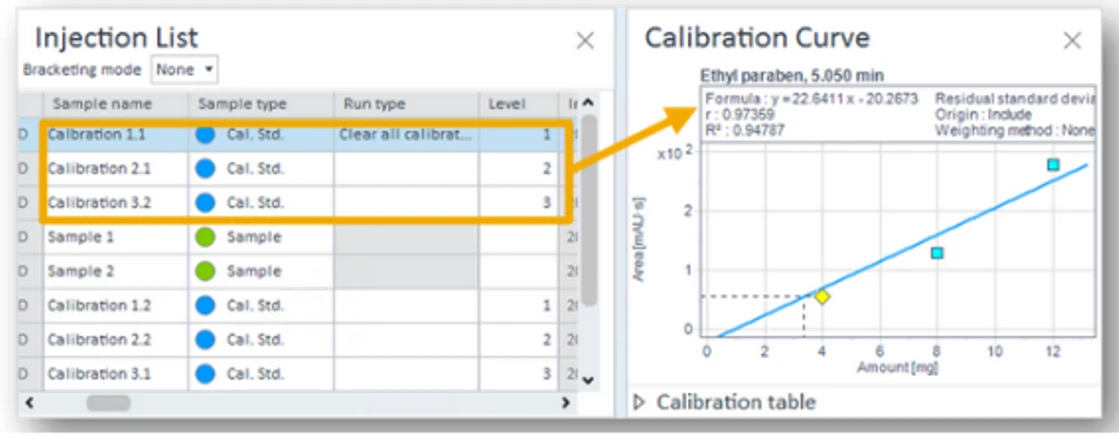This screenshot has height=448, width=1119.
Task: Click the blue icon in Calibration 2.1 row
Action: [x=205, y=169]
